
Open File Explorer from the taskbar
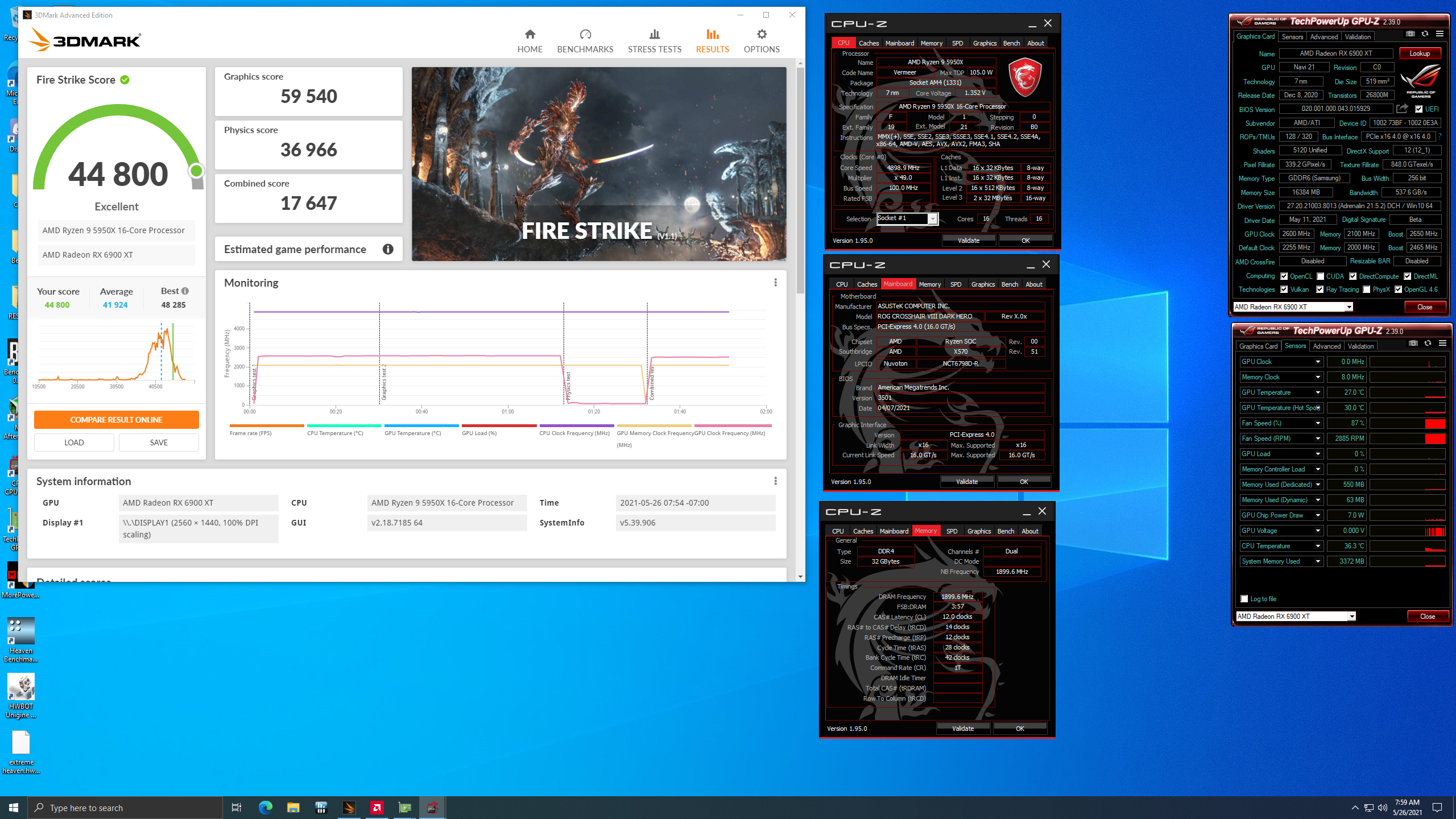[293, 807]
